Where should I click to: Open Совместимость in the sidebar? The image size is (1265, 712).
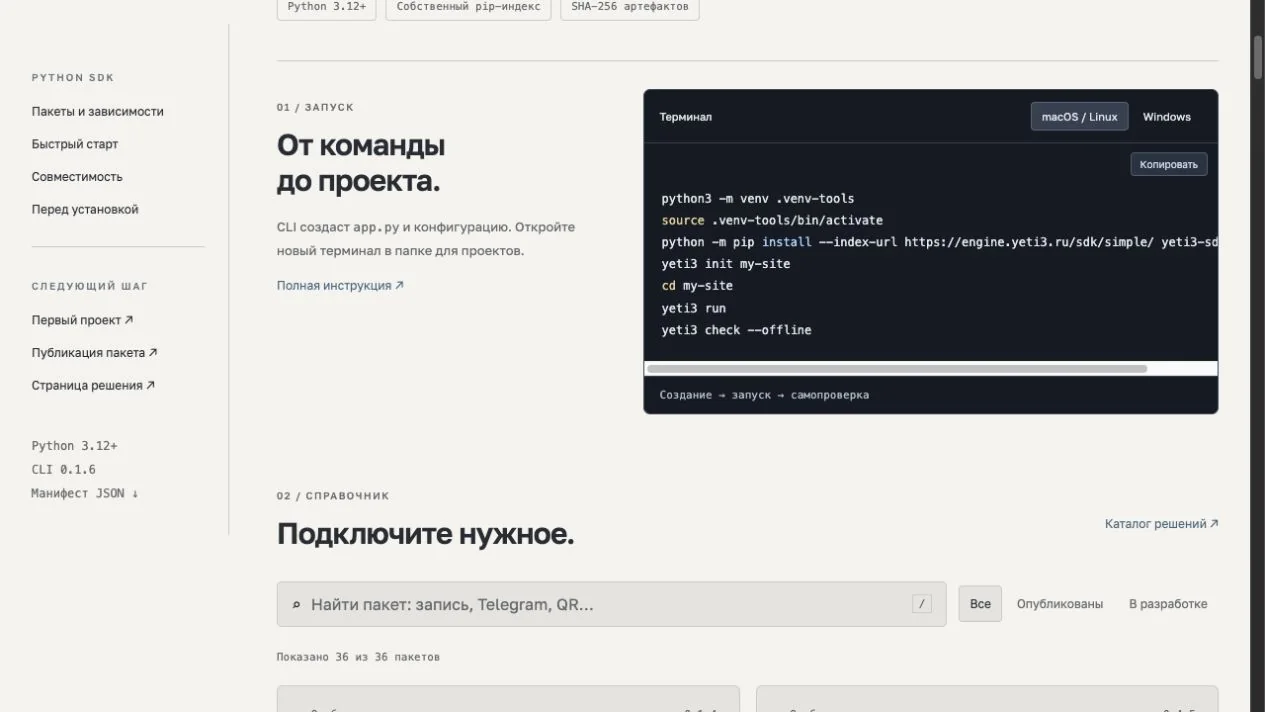pyautogui.click(x=77, y=176)
